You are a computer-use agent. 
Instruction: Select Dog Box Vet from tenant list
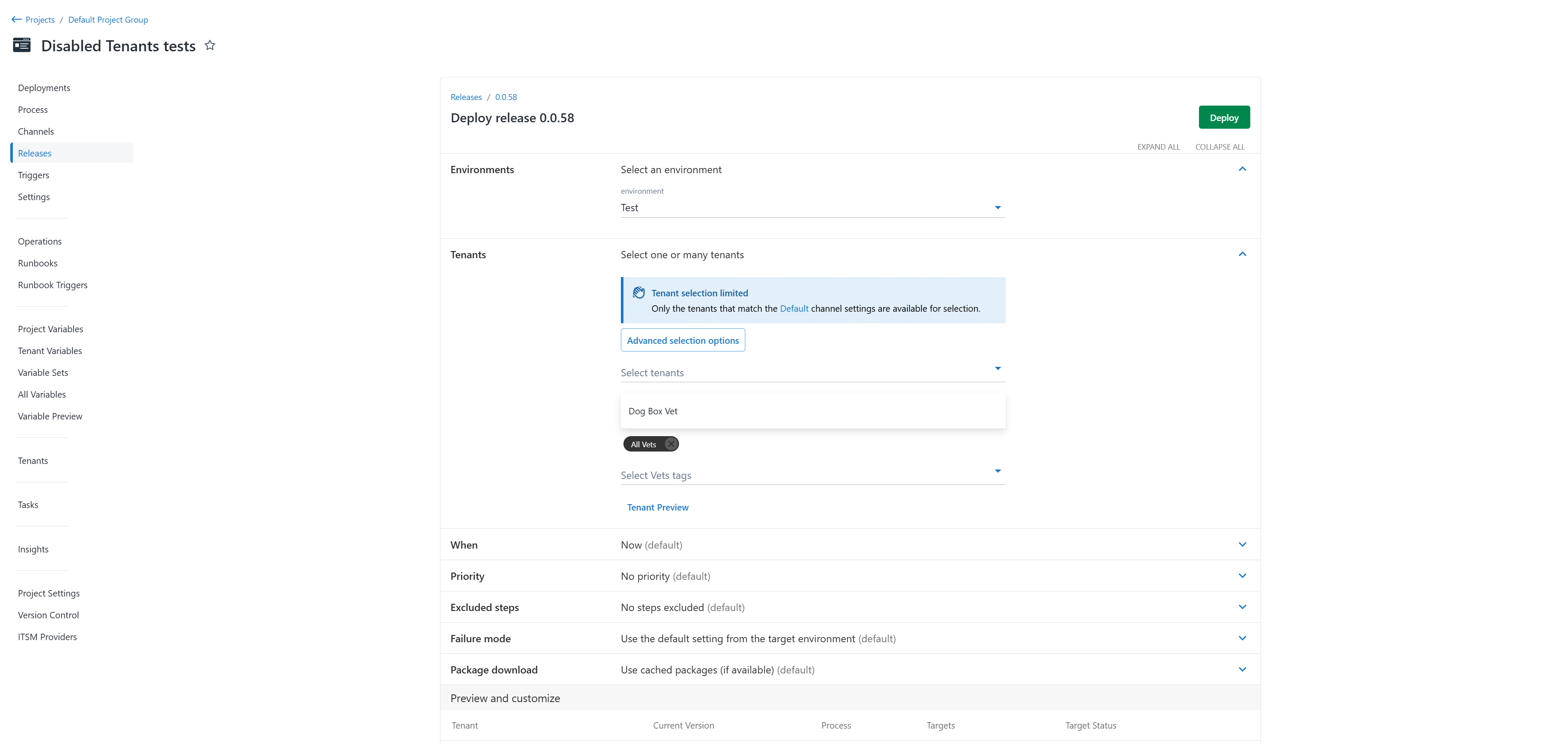click(x=653, y=410)
